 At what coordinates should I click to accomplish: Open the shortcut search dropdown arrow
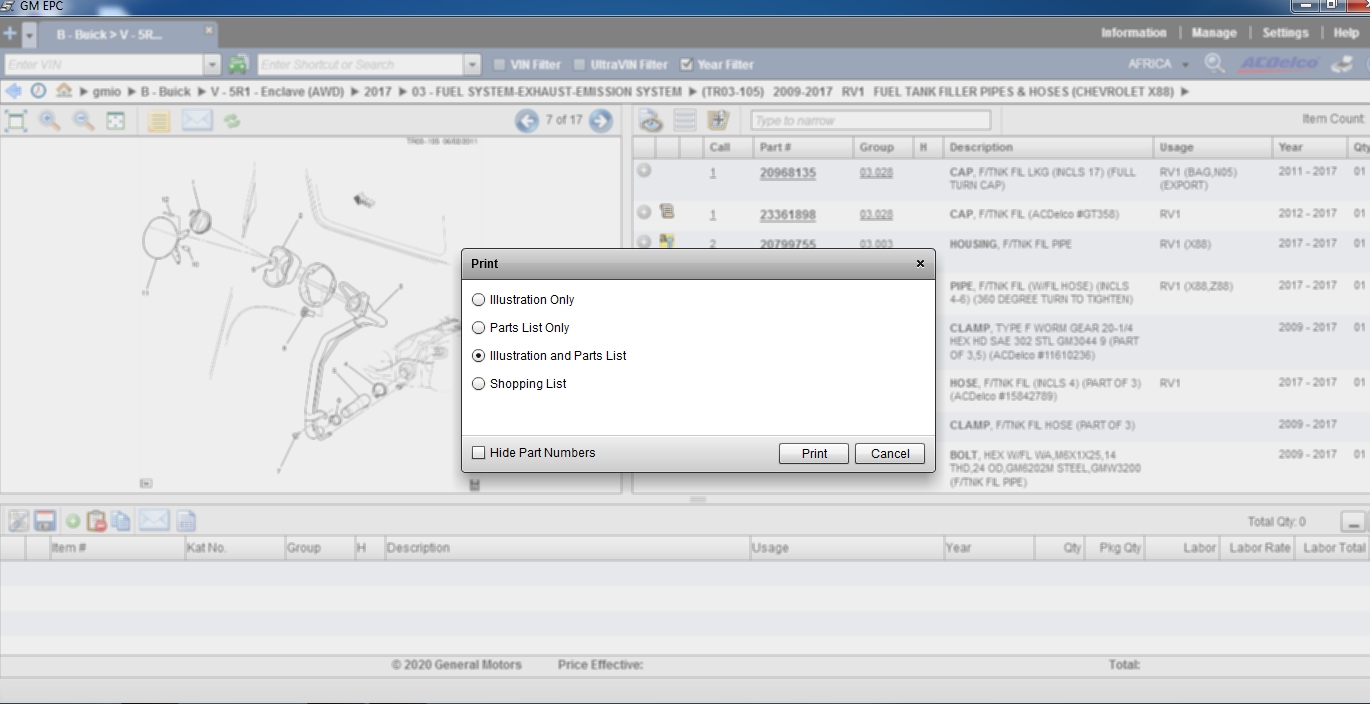coord(472,65)
